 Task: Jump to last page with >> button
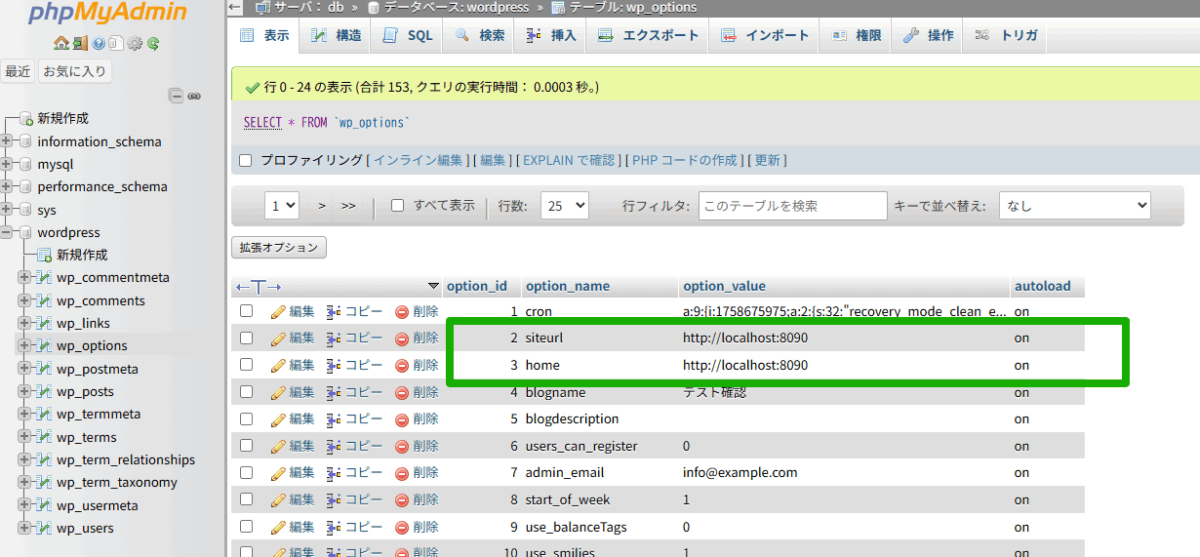(x=348, y=206)
